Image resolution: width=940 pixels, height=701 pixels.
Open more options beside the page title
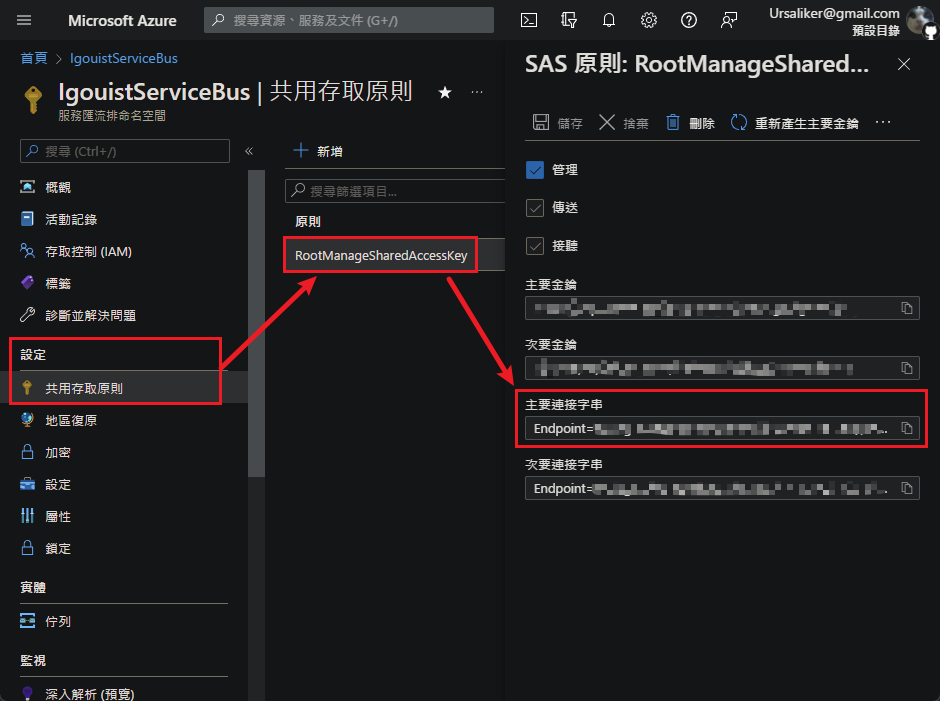[x=477, y=92]
